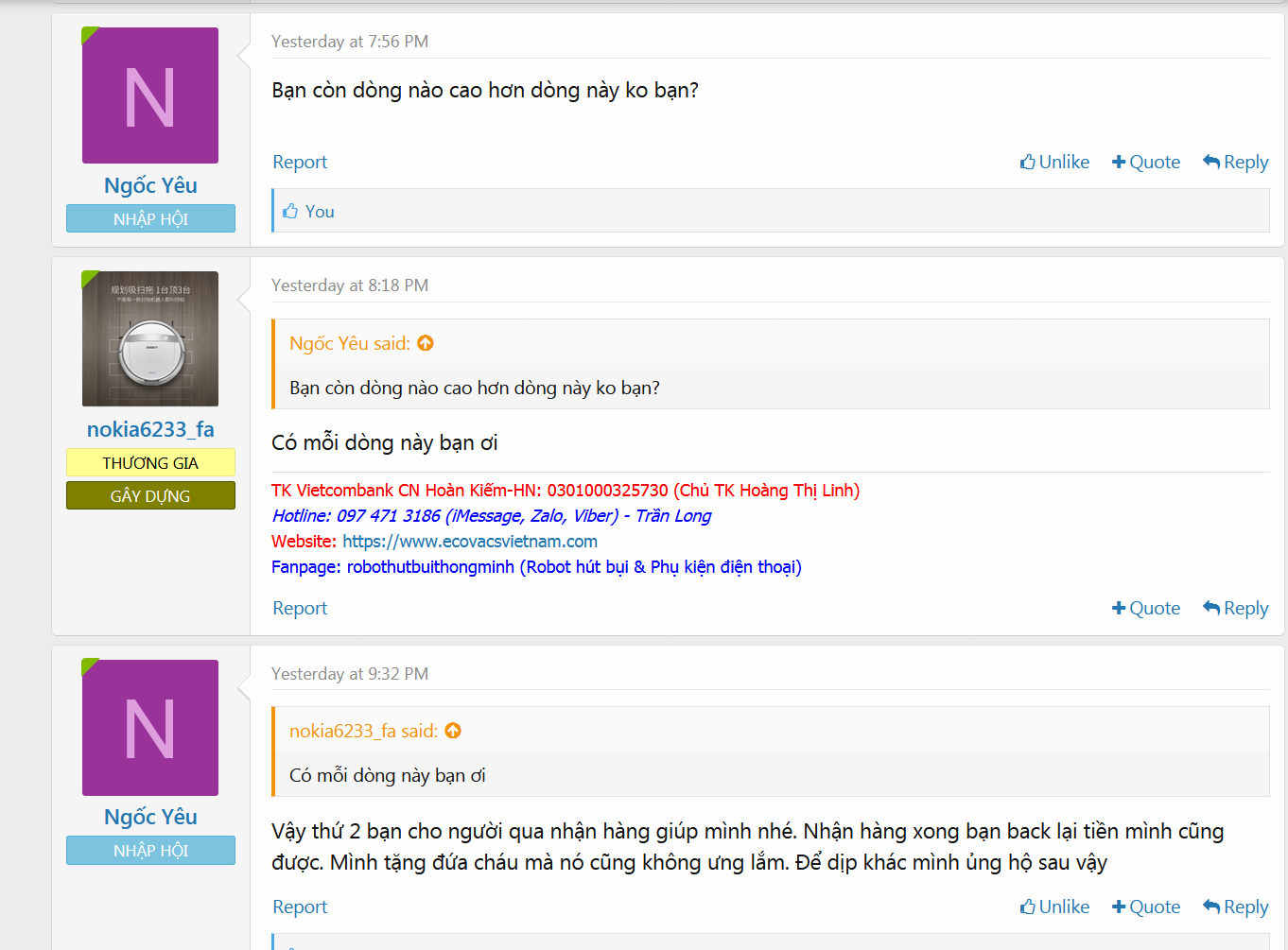Image resolution: width=1288 pixels, height=950 pixels.
Task: Open nokia6233_fa username profile link
Action: 150,429
